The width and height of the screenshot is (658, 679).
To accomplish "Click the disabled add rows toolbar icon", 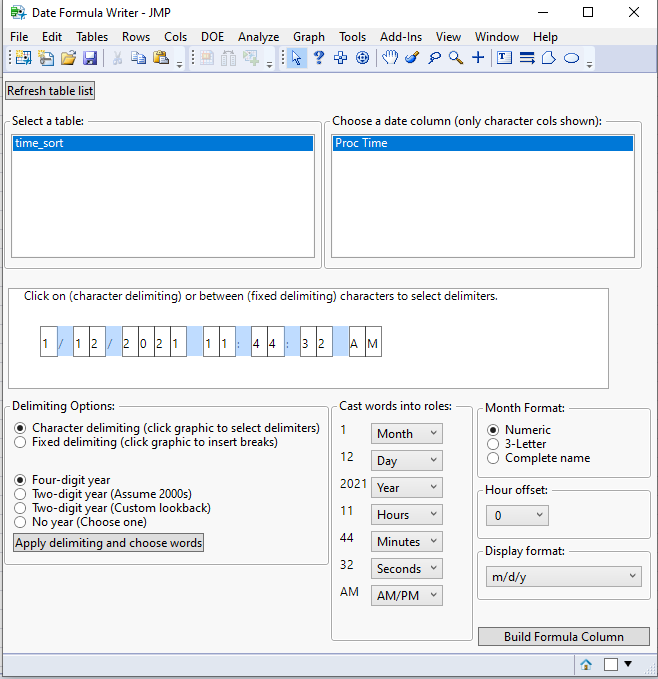I will (251, 58).
